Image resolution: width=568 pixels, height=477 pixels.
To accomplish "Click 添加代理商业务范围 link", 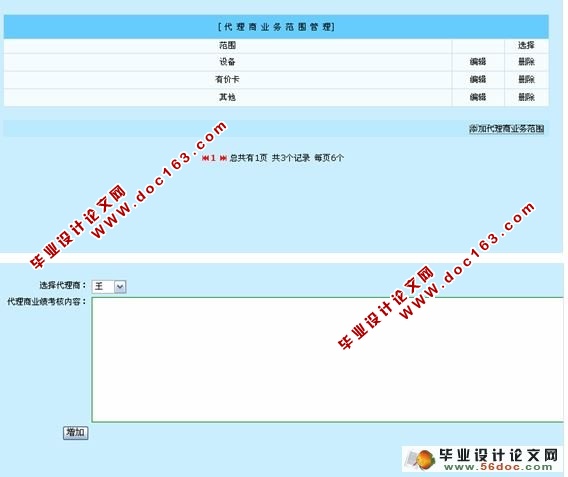I will tap(506, 129).
